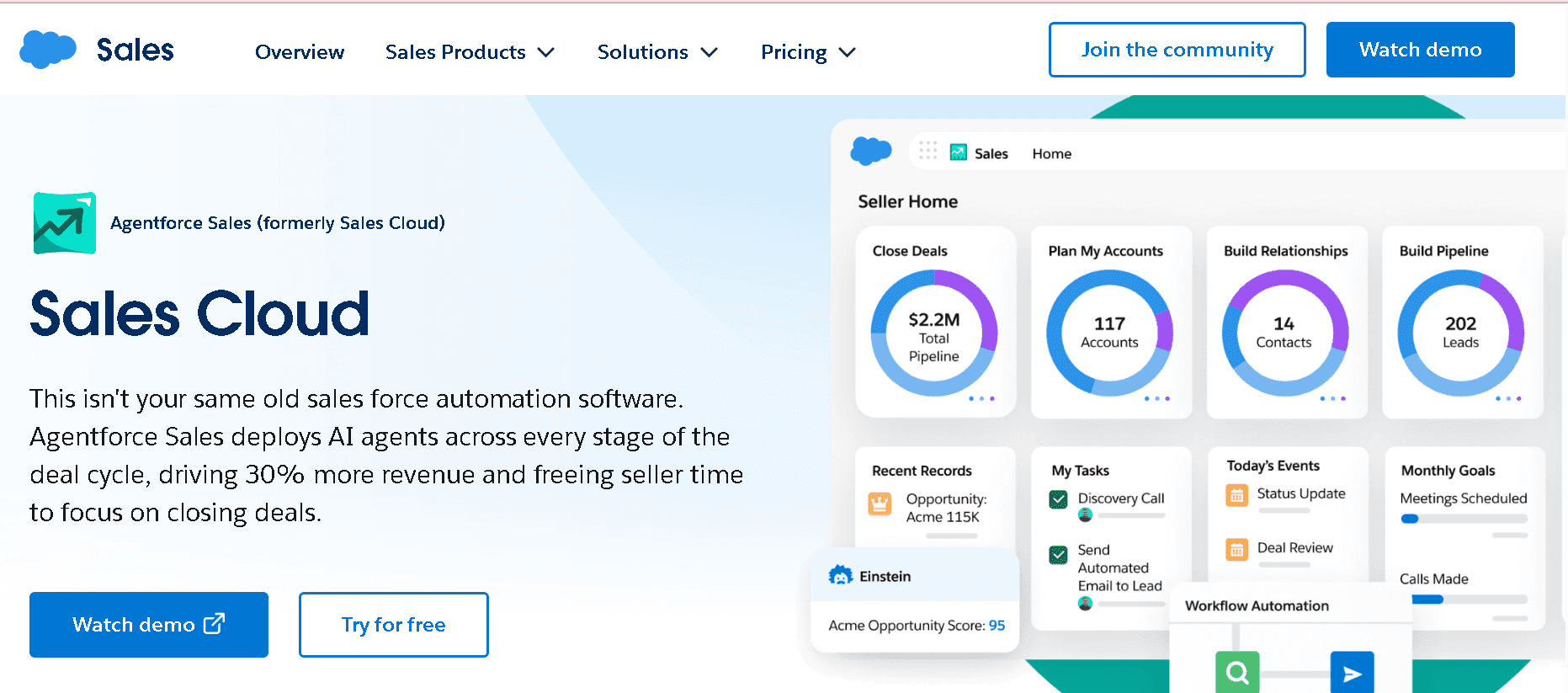
Task: Open the three dots menu on Close Deals card
Action: pos(981,398)
